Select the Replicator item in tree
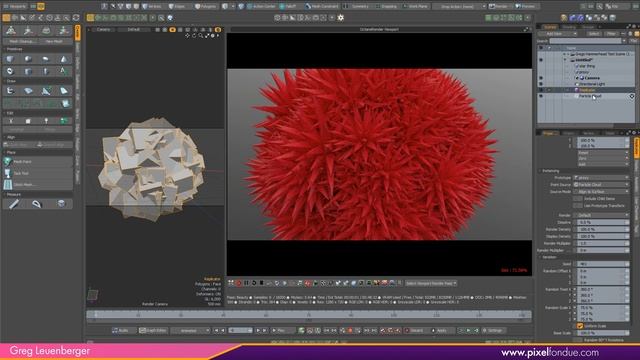This screenshot has width=640, height=360. [587, 90]
